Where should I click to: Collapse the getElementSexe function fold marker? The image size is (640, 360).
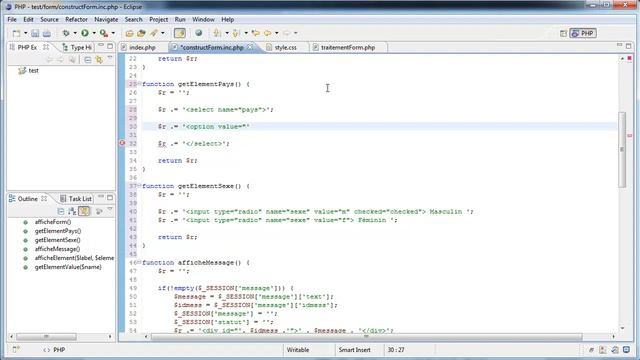click(x=139, y=185)
